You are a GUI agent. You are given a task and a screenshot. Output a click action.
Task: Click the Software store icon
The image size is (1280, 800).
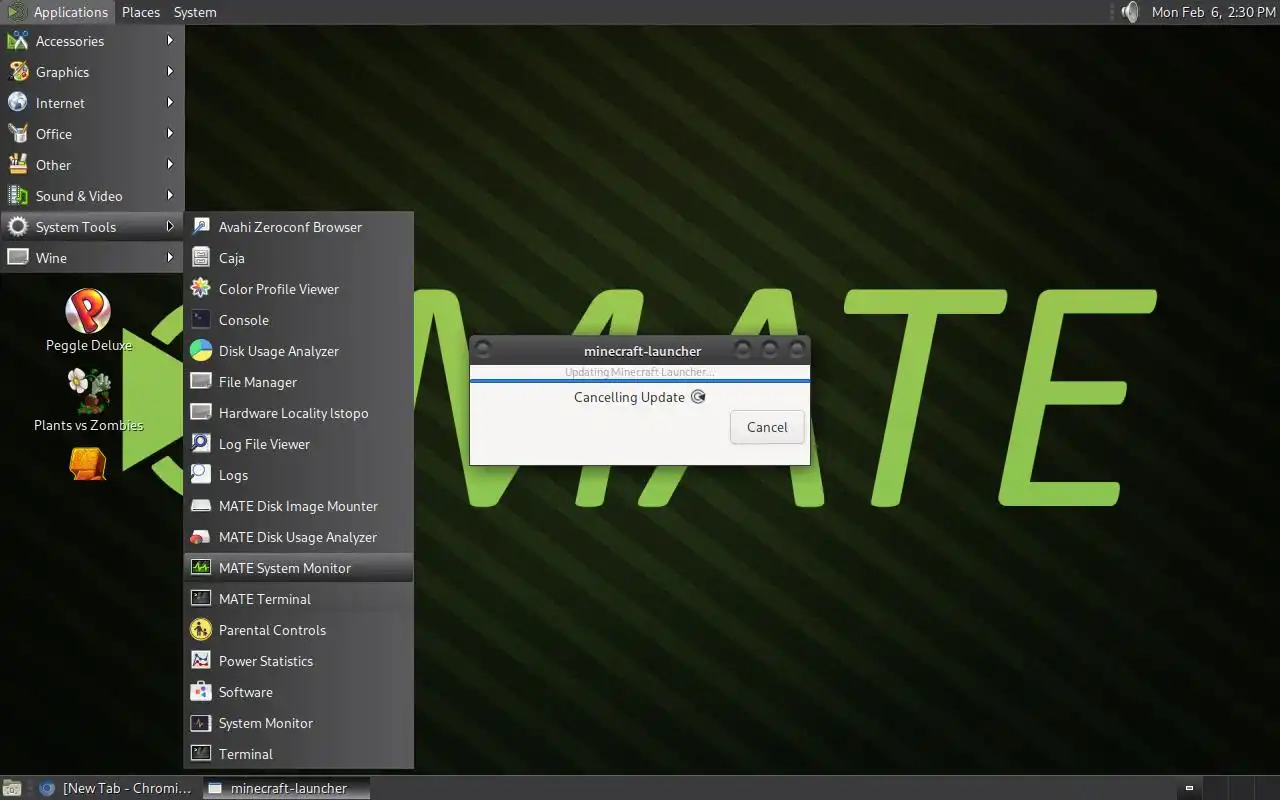[x=201, y=692]
